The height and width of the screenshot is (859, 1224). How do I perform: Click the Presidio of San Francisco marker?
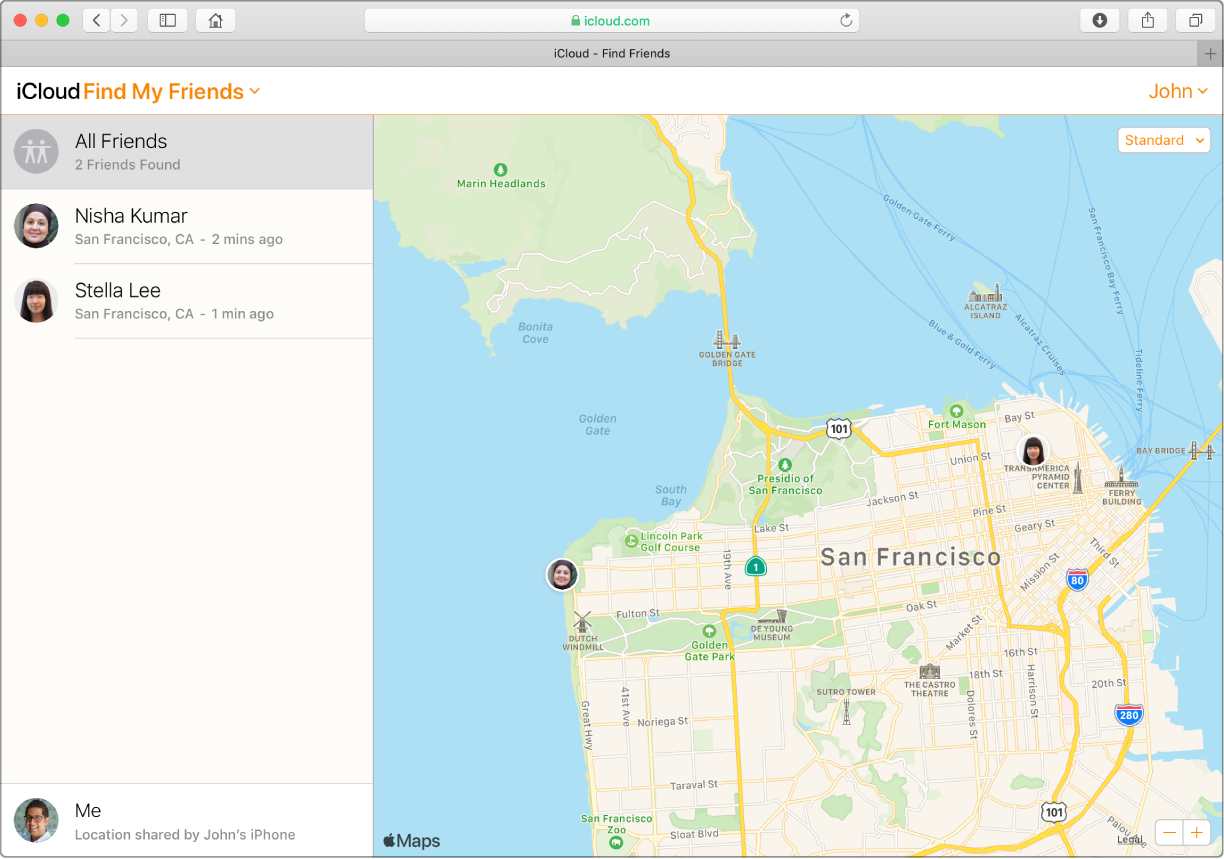pos(785,465)
